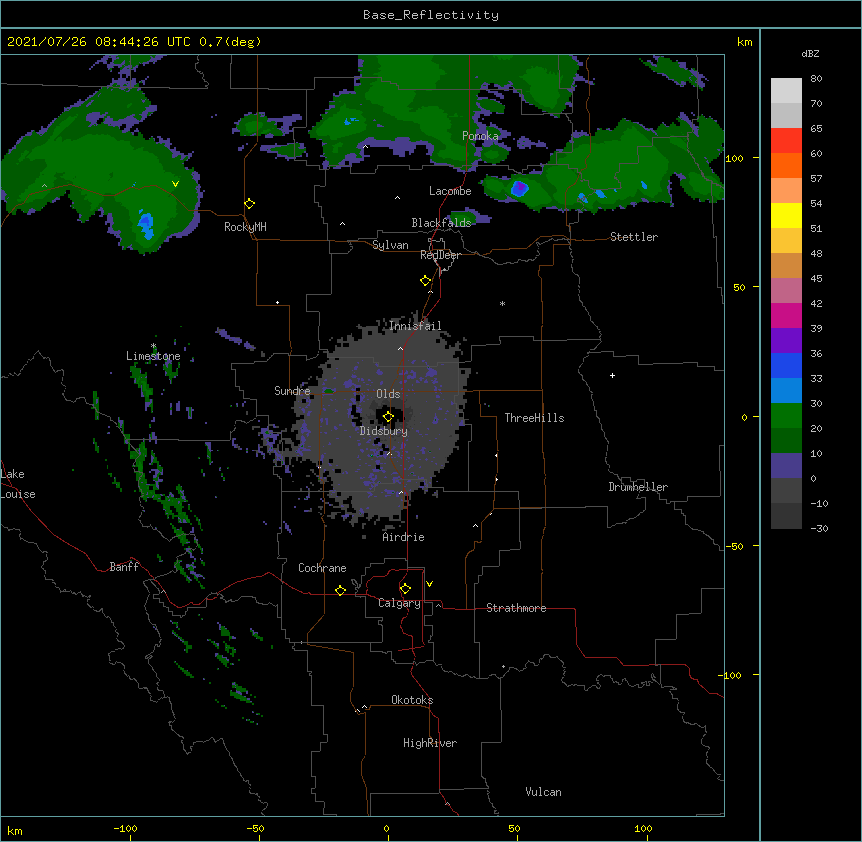Click the Drumheller town label
This screenshot has height=842, width=862.
(638, 487)
